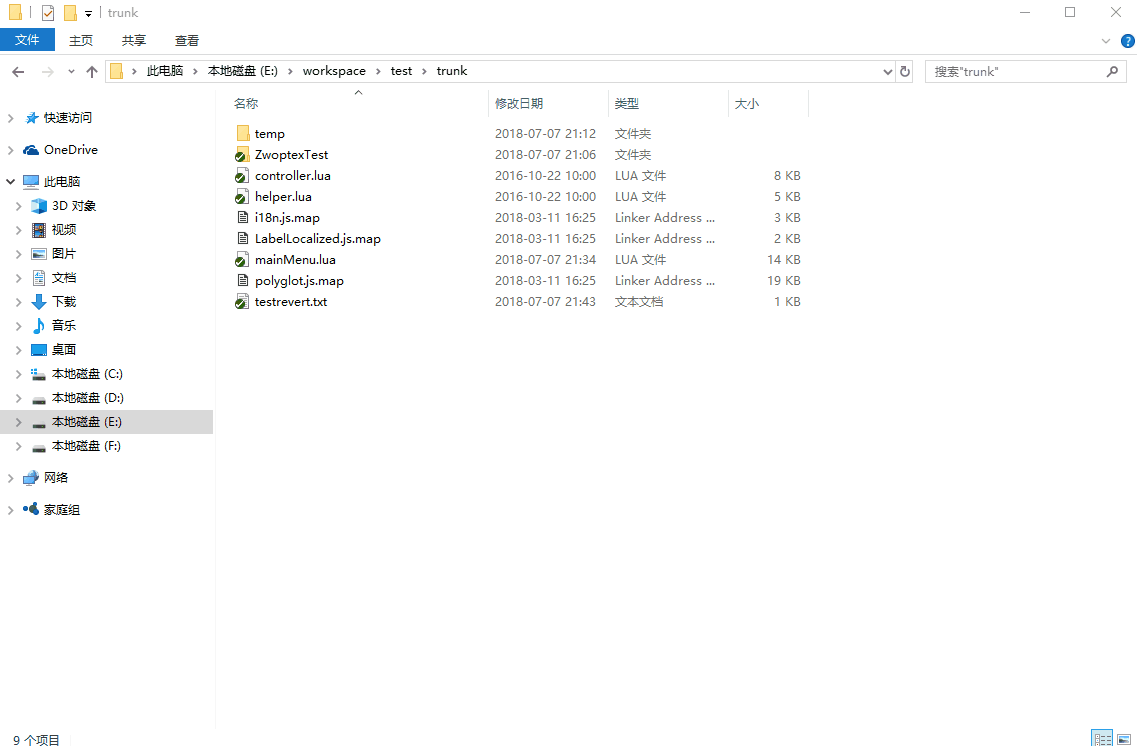Image resolution: width=1137 pixels, height=746 pixels.
Task: Select the mainMenu.lua file icon
Action: tap(242, 260)
